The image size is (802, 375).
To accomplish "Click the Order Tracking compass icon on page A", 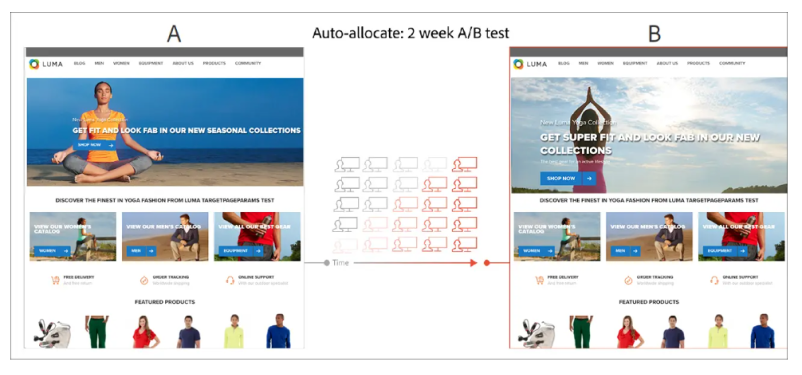I will pyautogui.click(x=144, y=280).
